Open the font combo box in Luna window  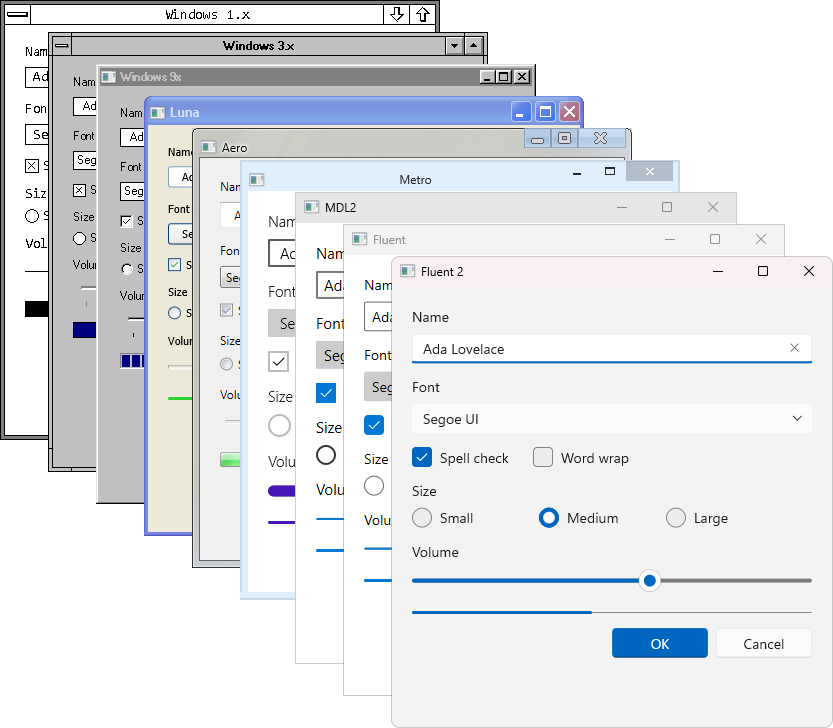coord(181,234)
